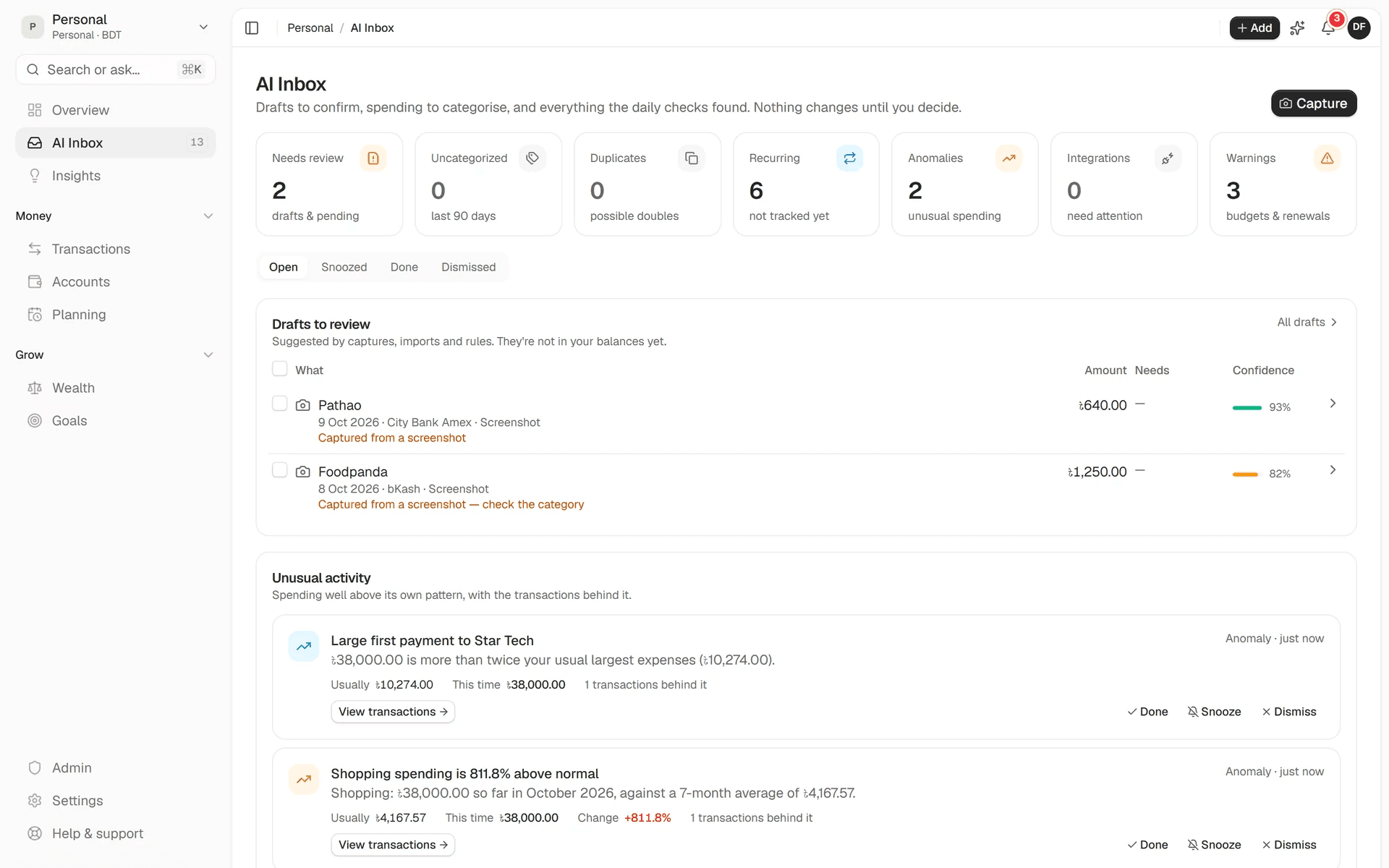
Task: Click the camera icon beside Foodpanda
Action: (303, 472)
